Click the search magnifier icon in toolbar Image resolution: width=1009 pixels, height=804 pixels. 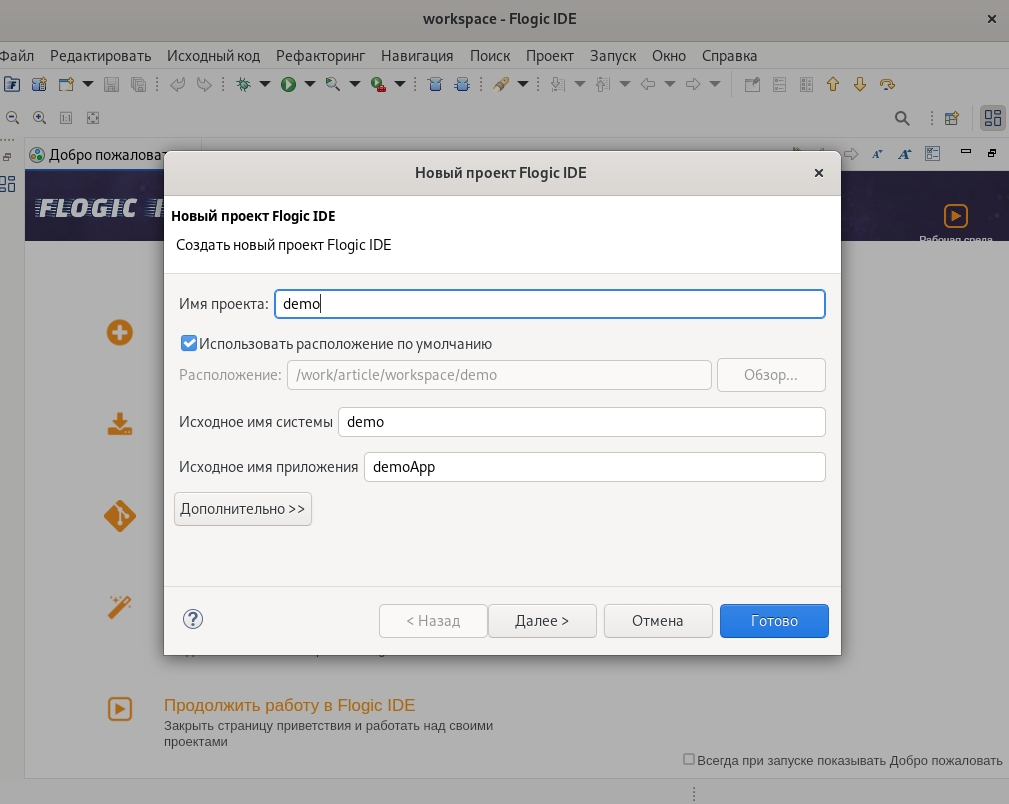pos(902,118)
